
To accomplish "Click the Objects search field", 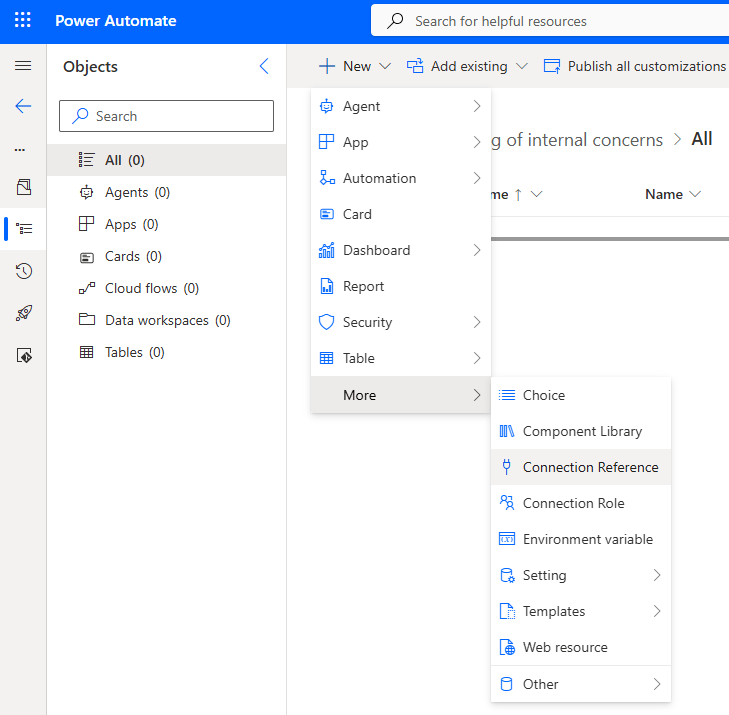I will coord(167,116).
